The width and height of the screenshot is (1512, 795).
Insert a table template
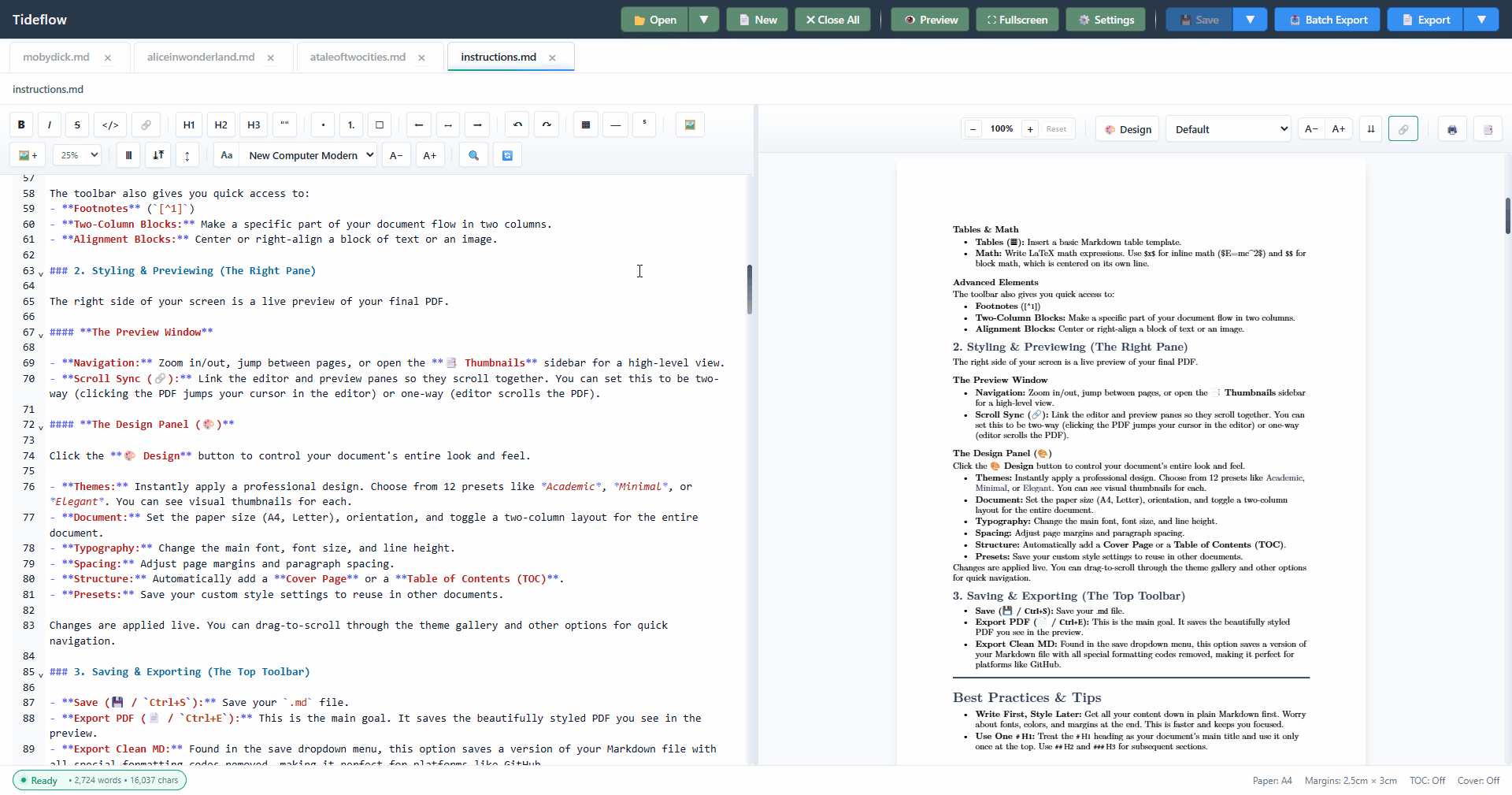(586, 124)
